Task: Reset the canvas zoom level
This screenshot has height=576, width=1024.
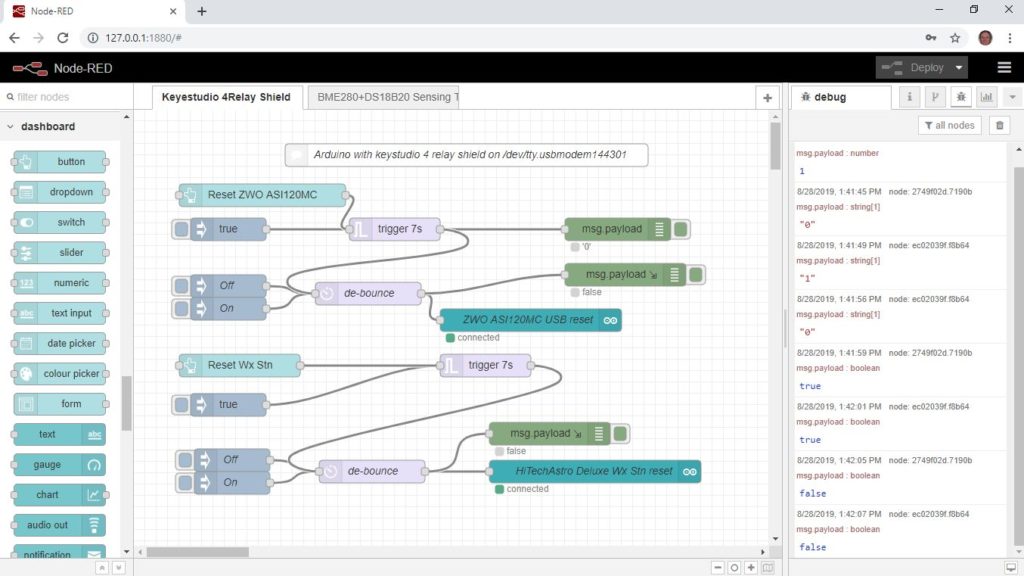Action: pos(734,568)
